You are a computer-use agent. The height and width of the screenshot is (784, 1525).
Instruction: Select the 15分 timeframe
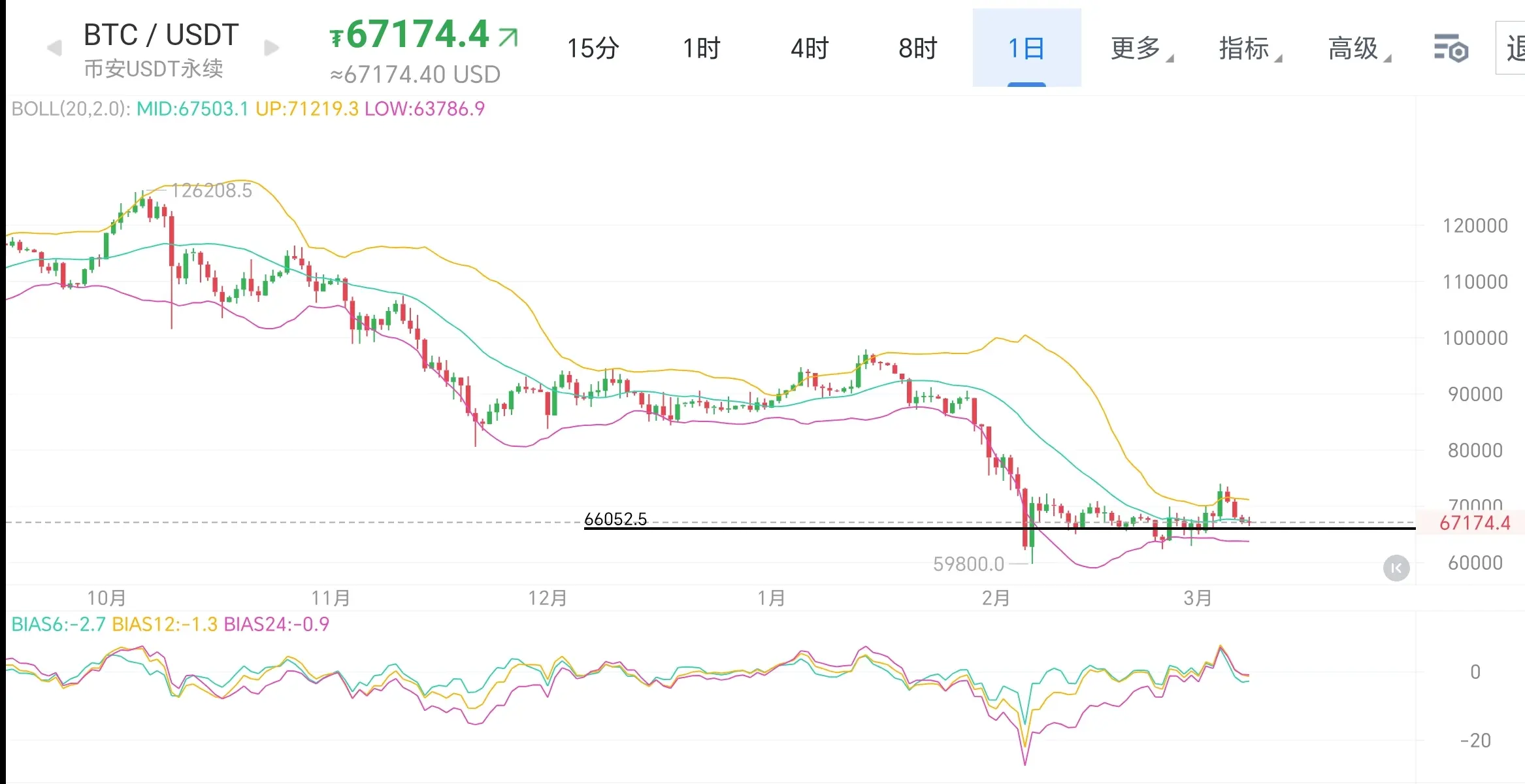[593, 48]
